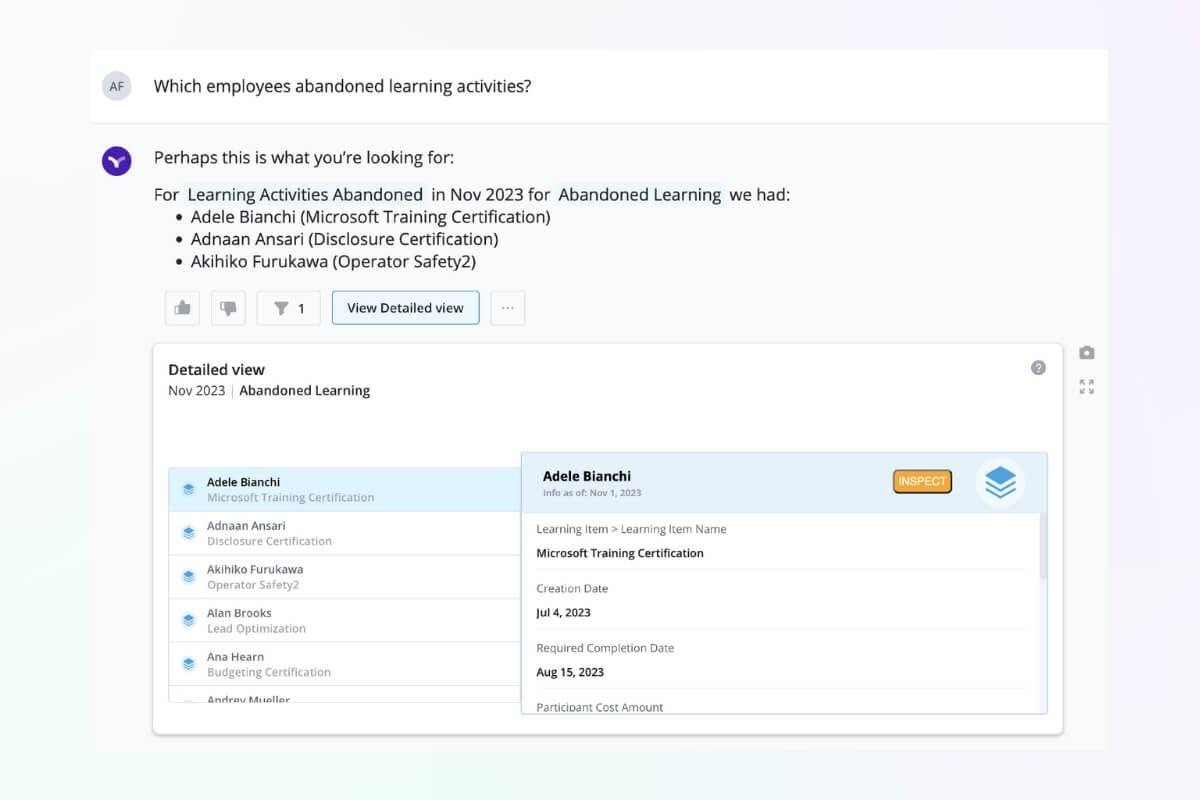The image size is (1200, 800).
Task: Click the thumbs down feedback icon
Action: click(x=228, y=308)
